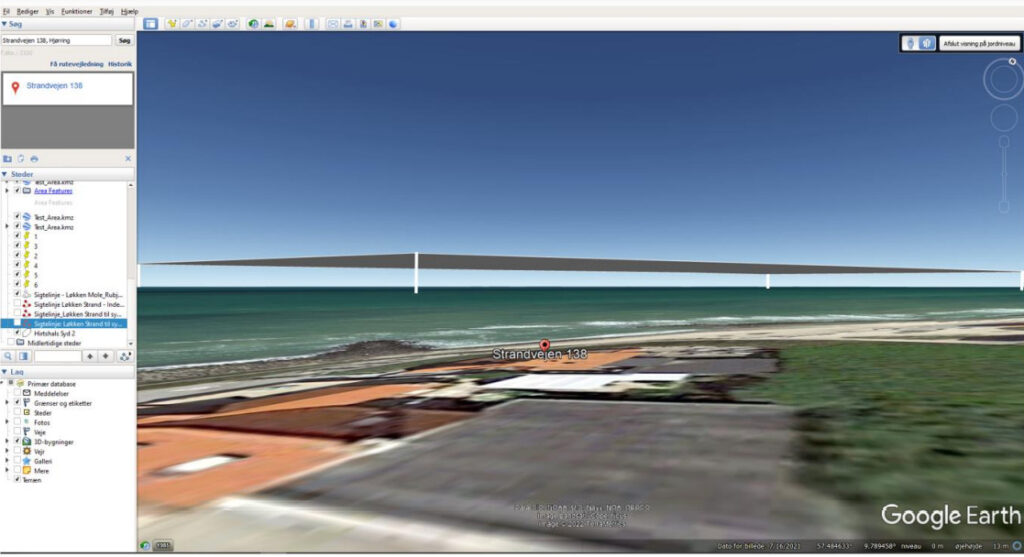This screenshot has width=1024, height=557.
Task: Select the Add Polygon tool
Action: pyautogui.click(x=187, y=23)
